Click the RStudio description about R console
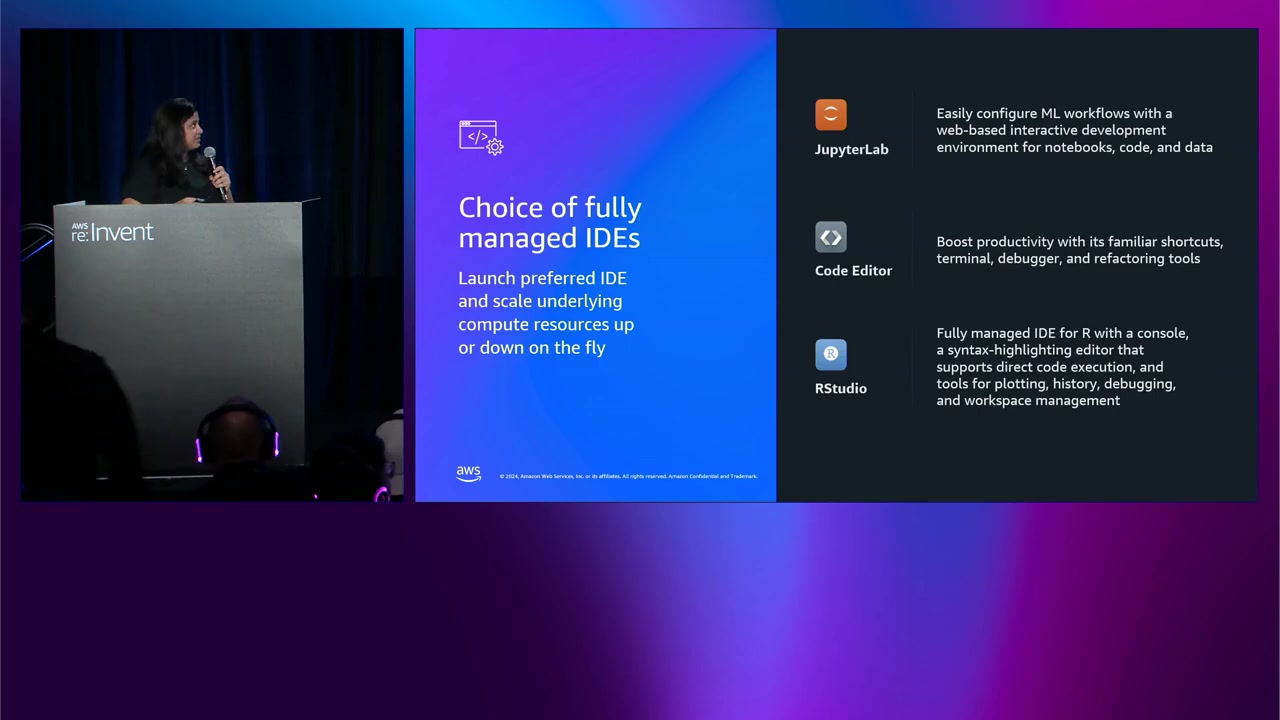Screen dimensions: 1280x720 pyautogui.click(x=1062, y=366)
